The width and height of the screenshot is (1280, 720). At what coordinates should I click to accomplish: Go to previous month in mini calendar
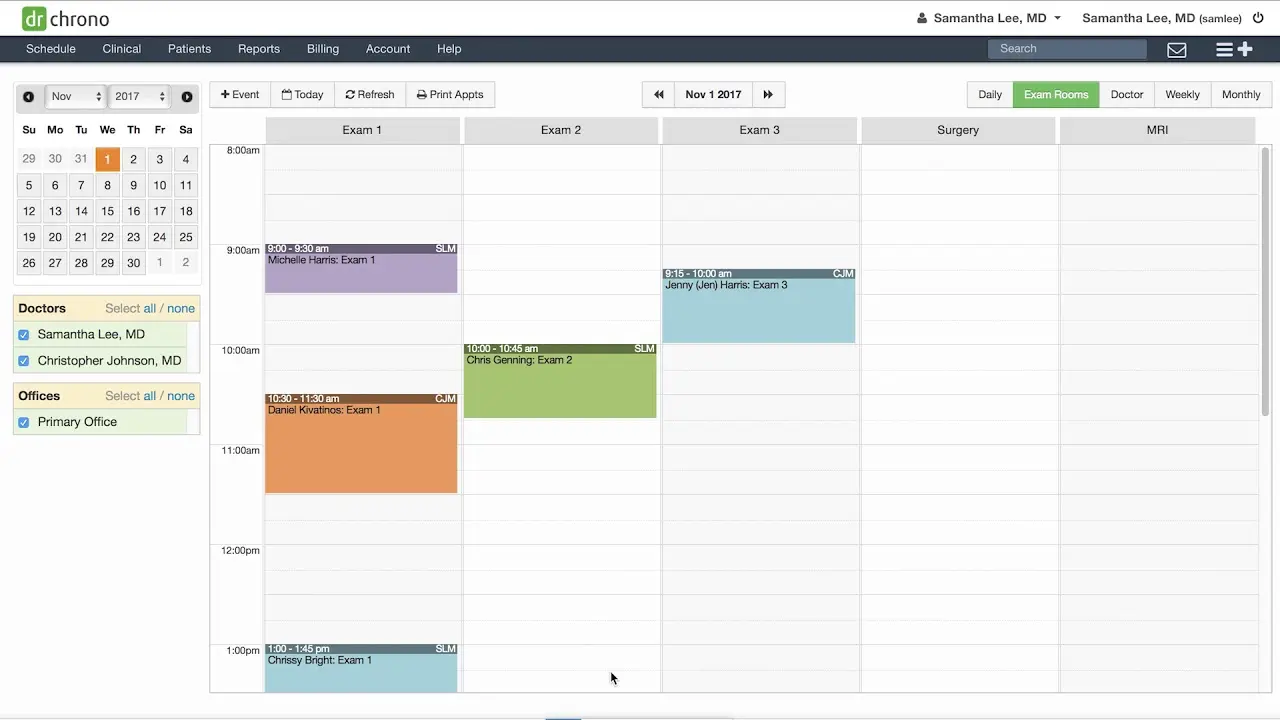(x=28, y=97)
